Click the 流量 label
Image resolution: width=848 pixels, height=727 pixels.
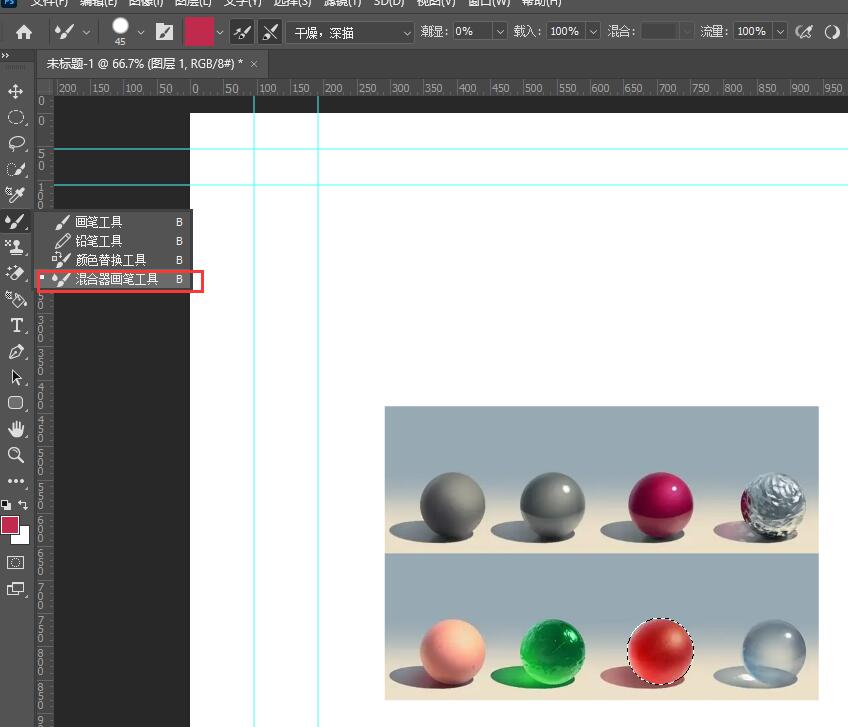click(x=714, y=32)
